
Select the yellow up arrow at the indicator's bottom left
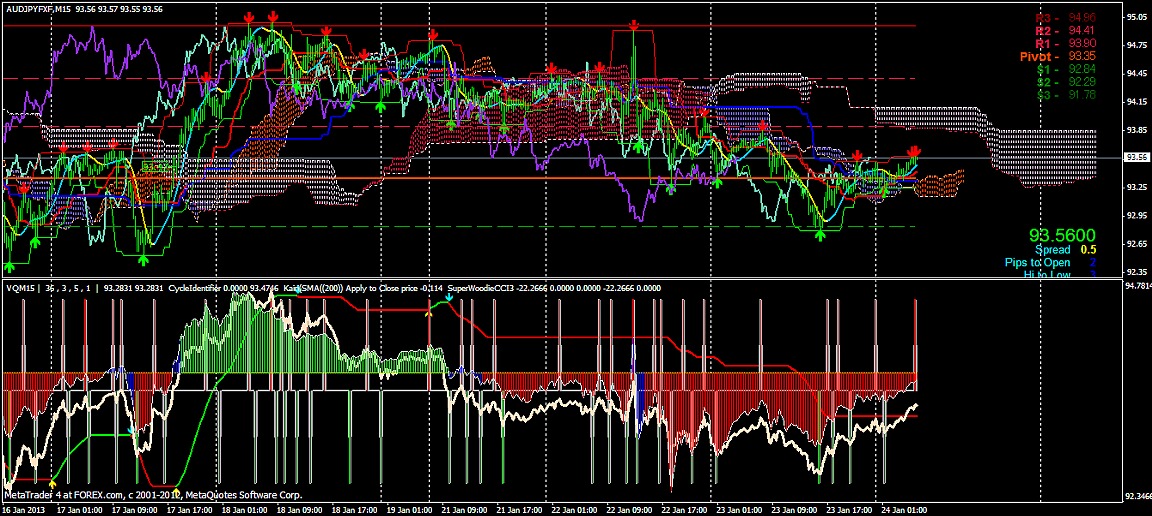pos(53,483)
